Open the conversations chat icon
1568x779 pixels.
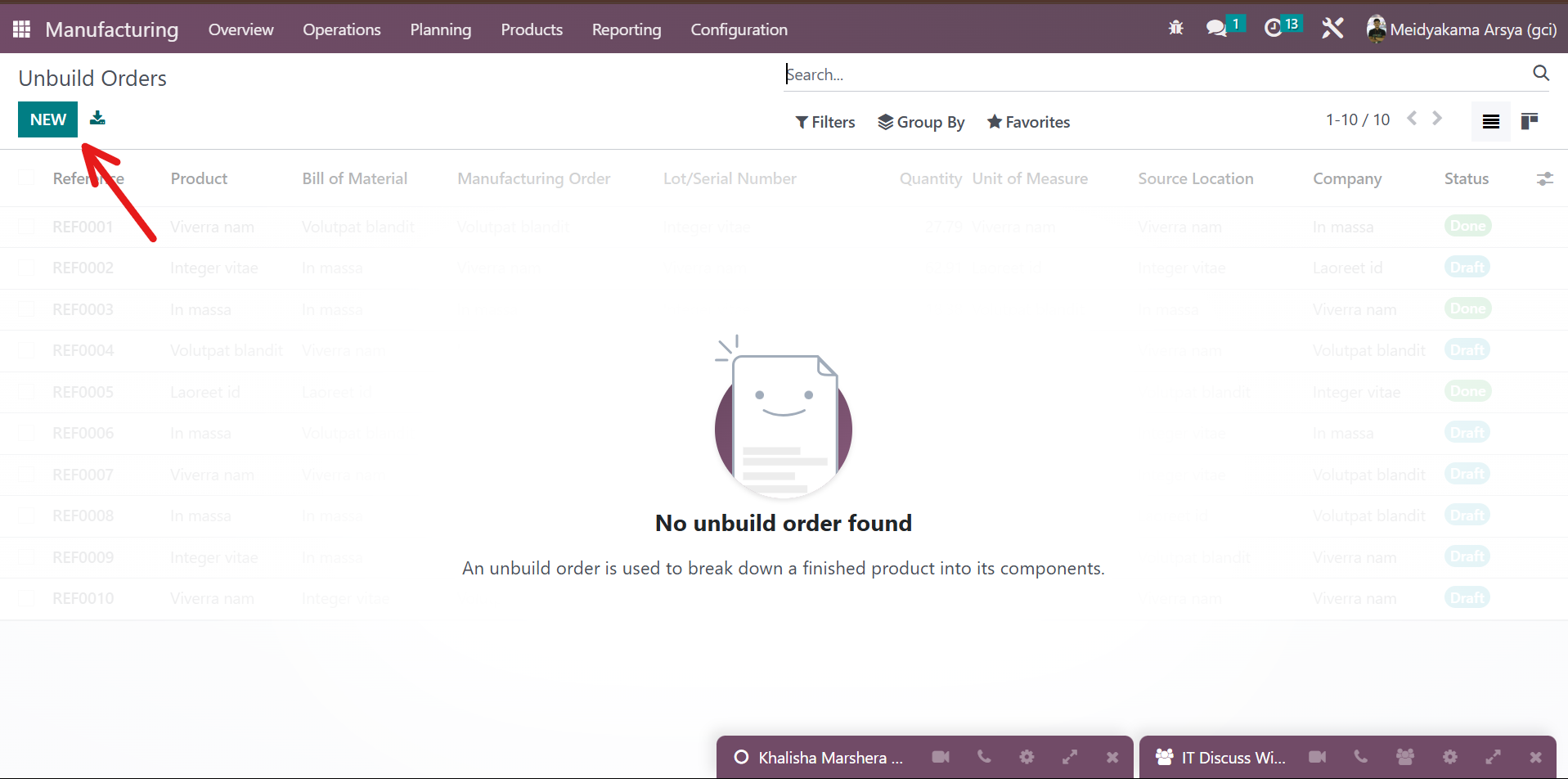[1216, 29]
